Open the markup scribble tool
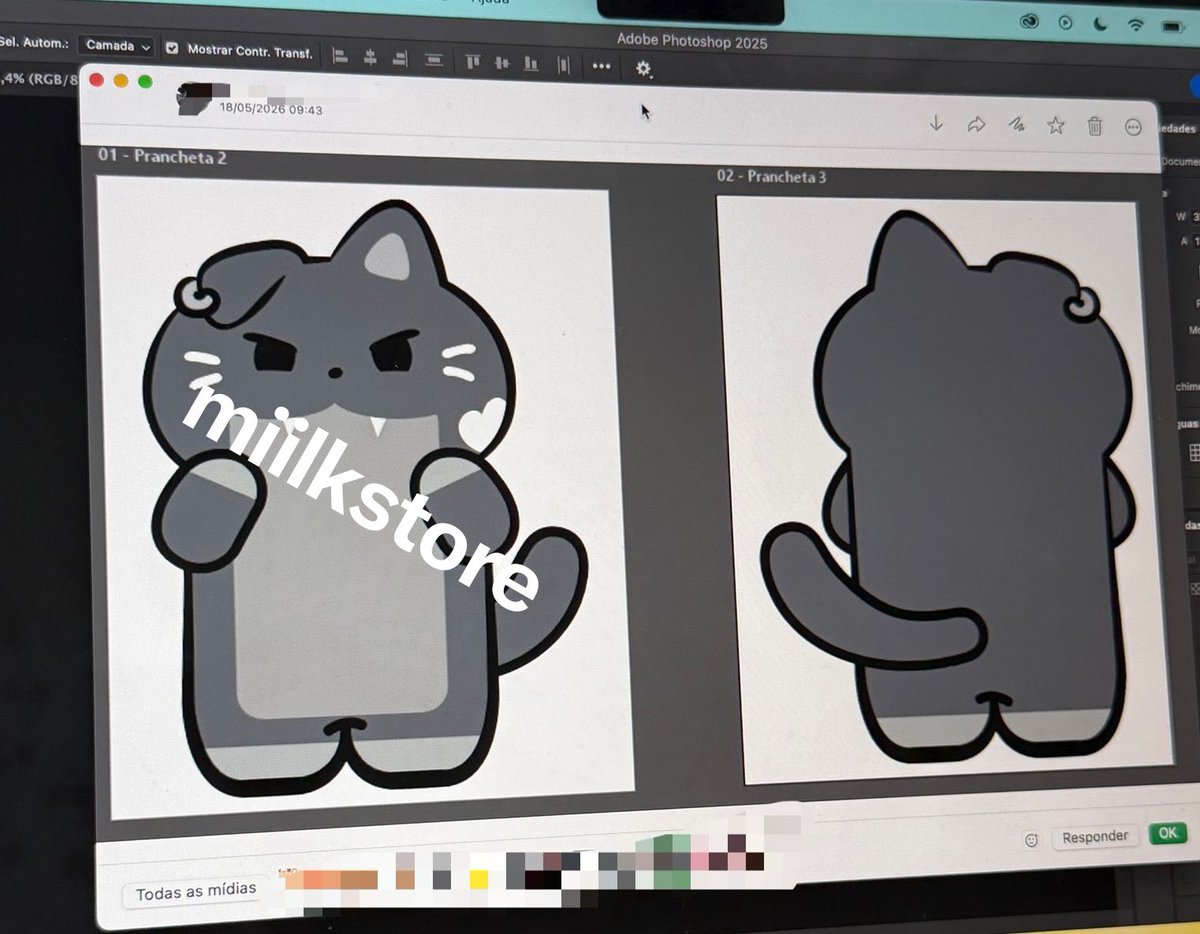Viewport: 1200px width, 934px height. (x=1016, y=125)
